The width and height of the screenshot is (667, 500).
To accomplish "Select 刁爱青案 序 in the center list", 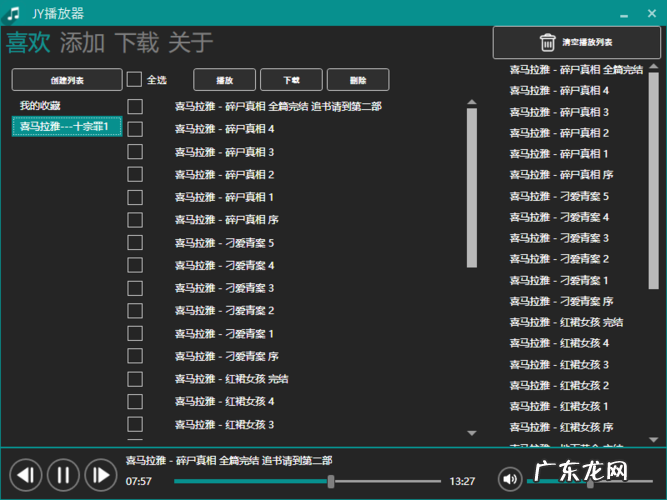I will pos(227,356).
